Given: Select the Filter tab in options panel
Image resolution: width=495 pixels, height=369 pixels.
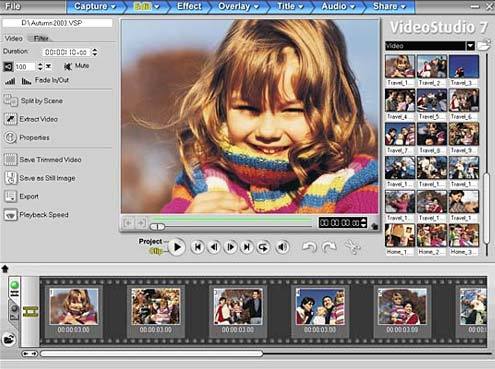Looking at the screenshot, I should 41,38.
